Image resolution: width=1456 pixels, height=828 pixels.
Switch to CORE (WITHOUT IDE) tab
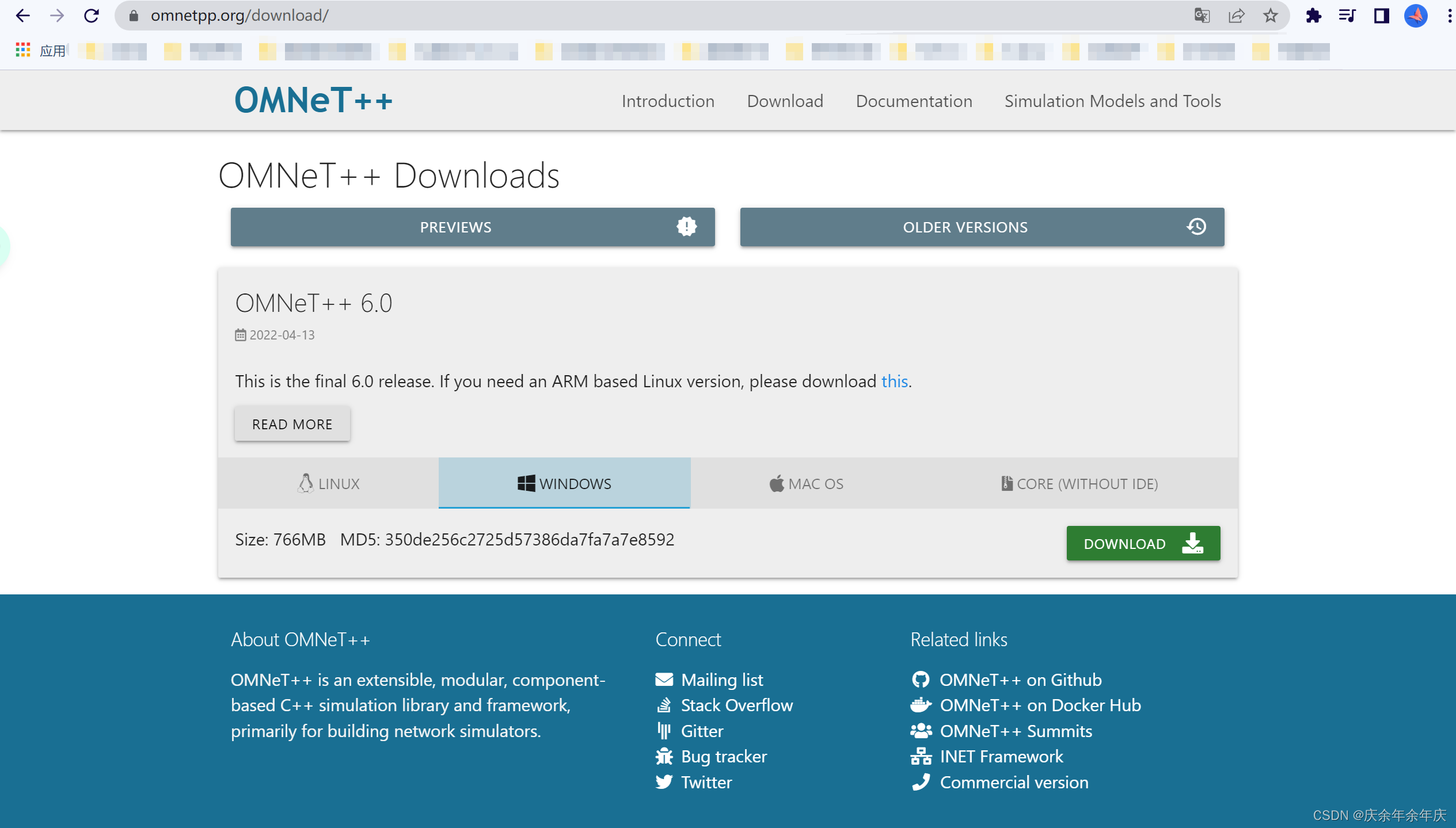click(1079, 483)
